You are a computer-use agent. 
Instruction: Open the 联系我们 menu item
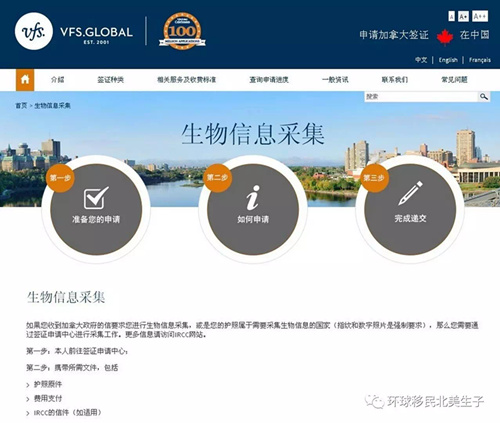click(x=395, y=80)
